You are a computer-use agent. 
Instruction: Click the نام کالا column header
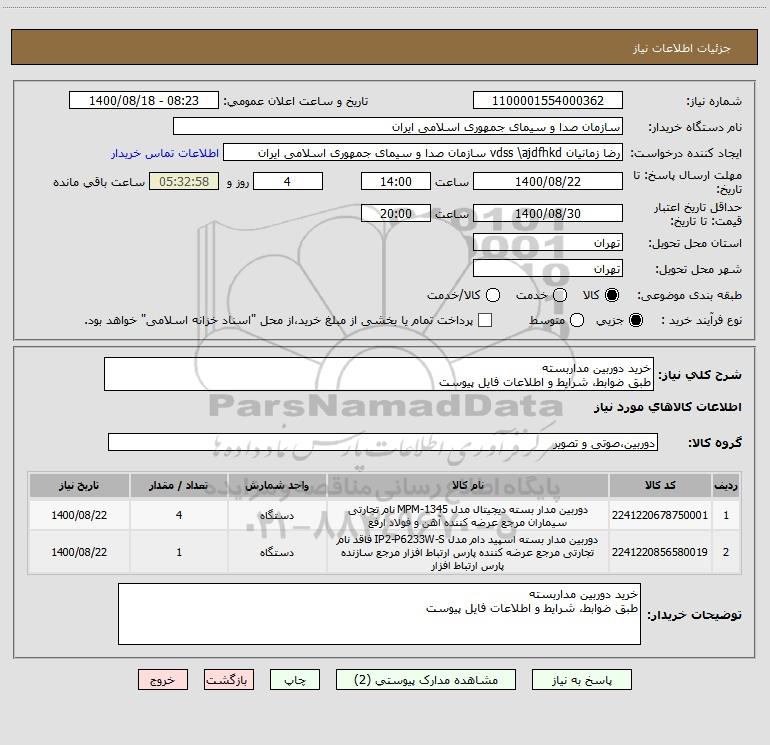pos(468,486)
